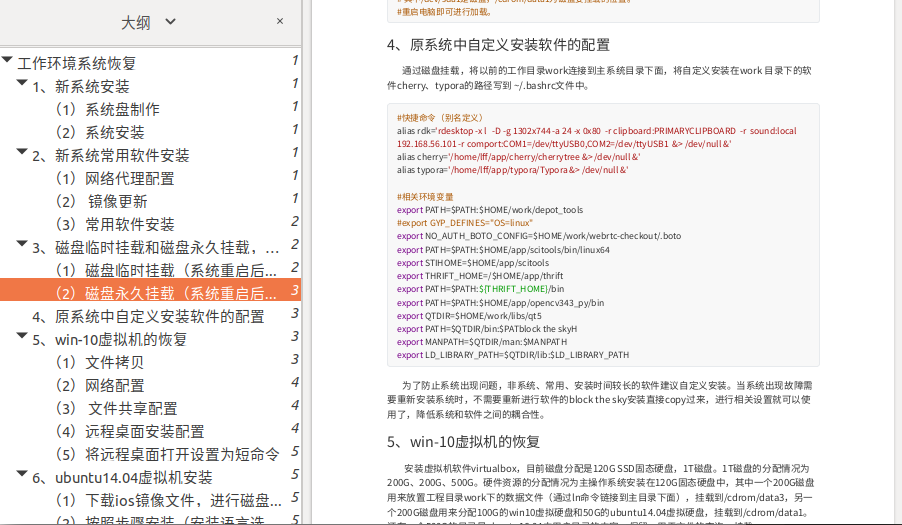902x525 pixels.
Task: Select （1）网络代理配置 in outline
Action: [114, 178]
